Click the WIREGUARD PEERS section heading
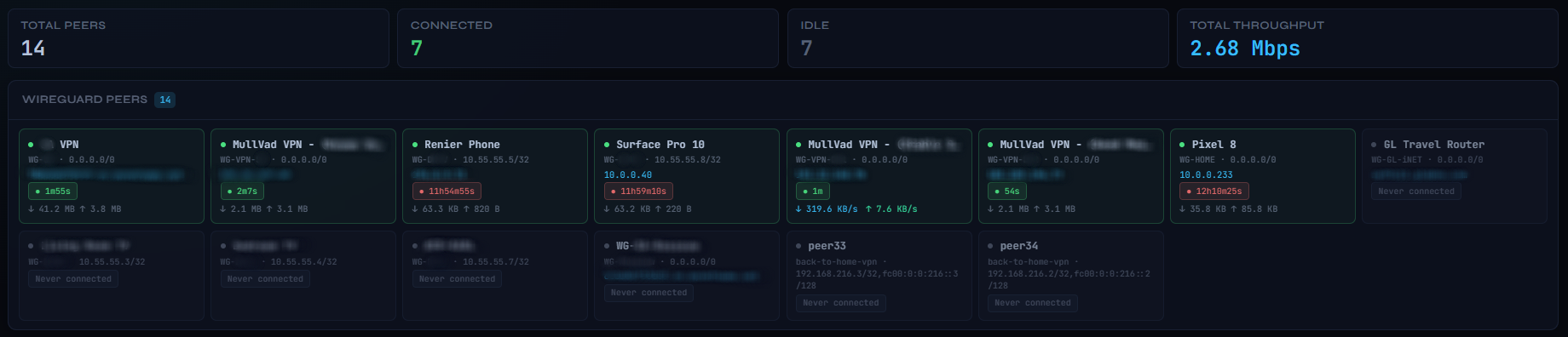The image size is (1568, 337). point(84,100)
